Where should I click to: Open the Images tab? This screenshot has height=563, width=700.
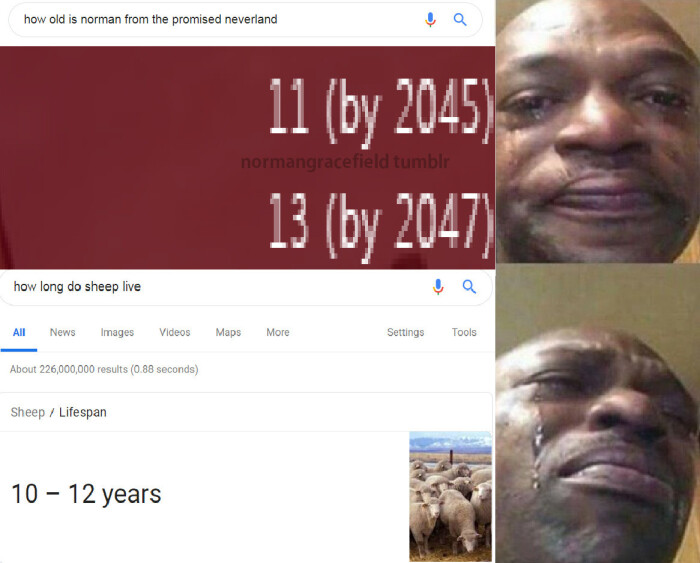(x=117, y=332)
